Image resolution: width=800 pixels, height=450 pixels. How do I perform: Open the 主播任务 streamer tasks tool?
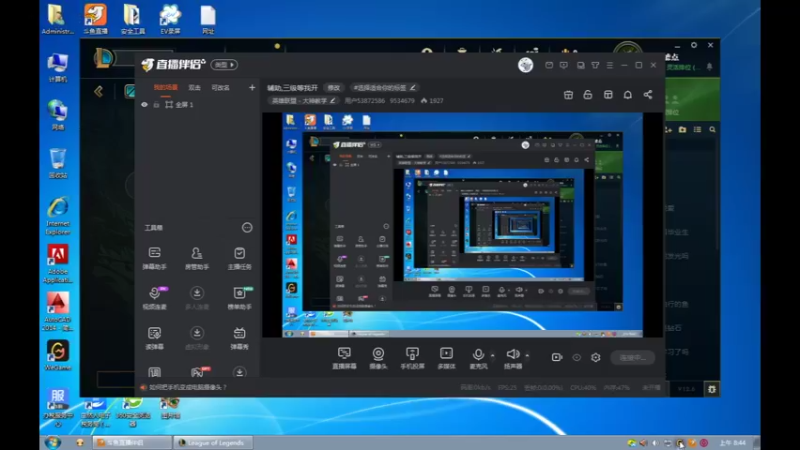click(x=239, y=258)
